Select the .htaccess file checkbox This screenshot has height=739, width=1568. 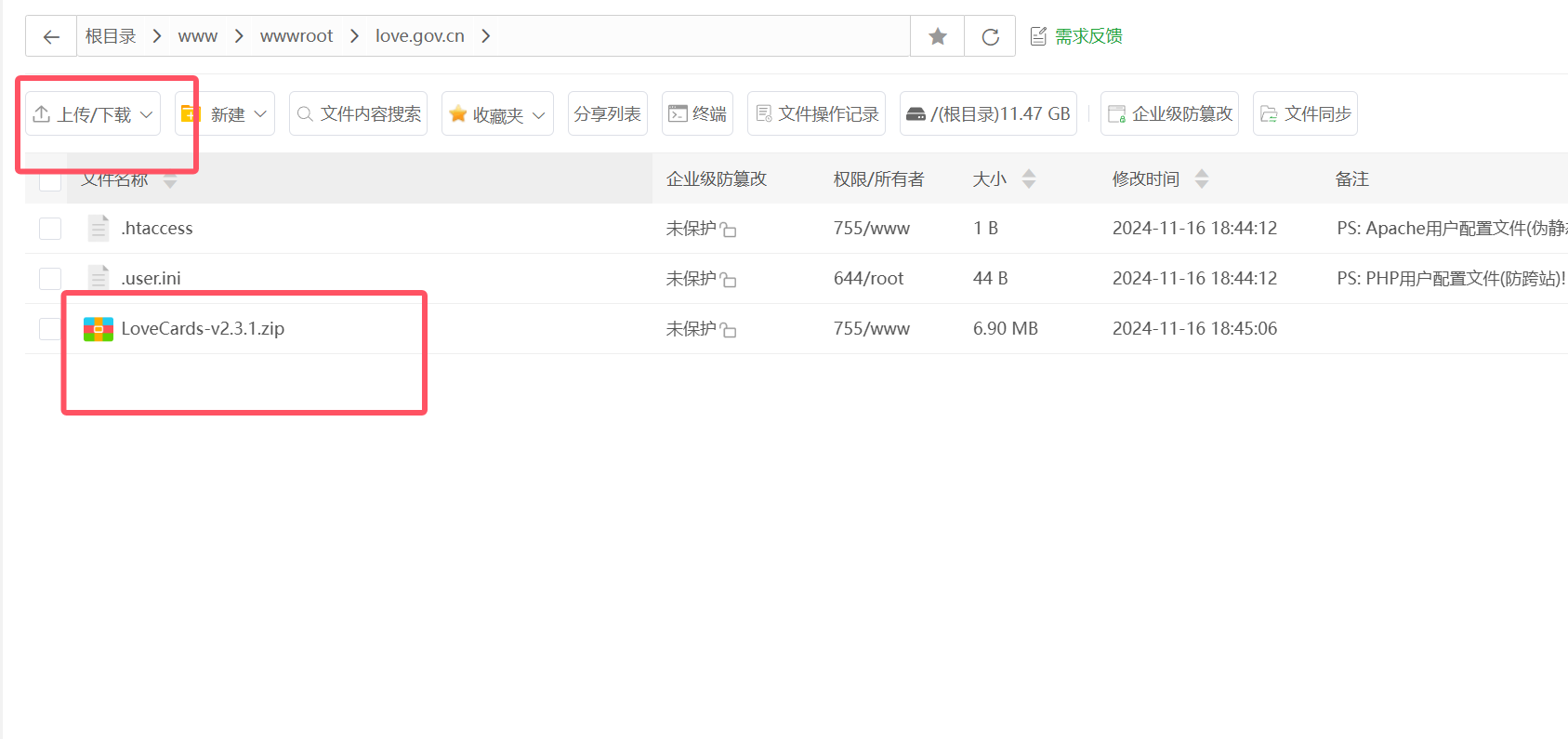(50, 229)
